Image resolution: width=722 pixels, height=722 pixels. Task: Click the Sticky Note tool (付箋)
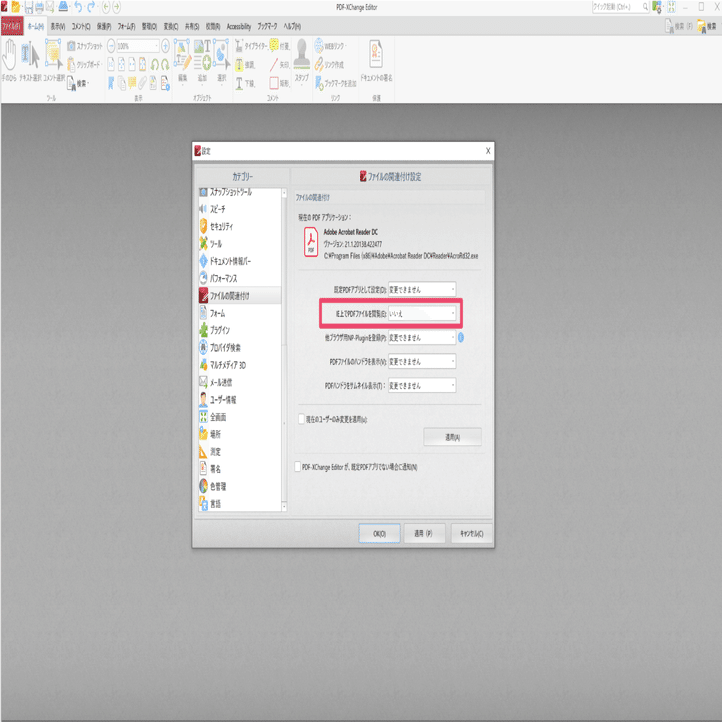(280, 46)
